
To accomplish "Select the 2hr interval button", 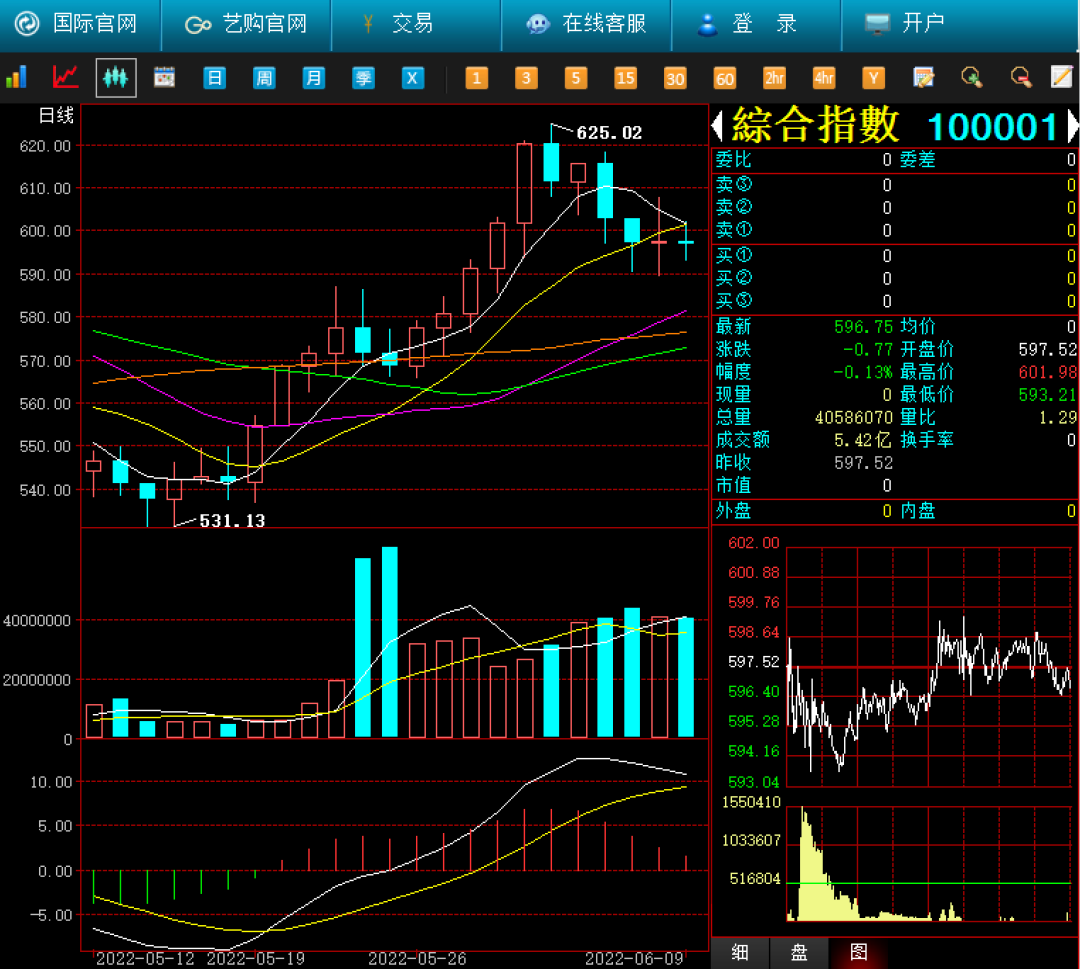I will [x=774, y=78].
